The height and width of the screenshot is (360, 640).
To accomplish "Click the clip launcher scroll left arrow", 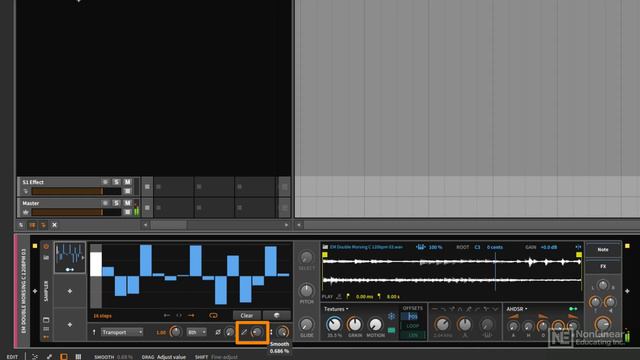I will click(x=145, y=225).
